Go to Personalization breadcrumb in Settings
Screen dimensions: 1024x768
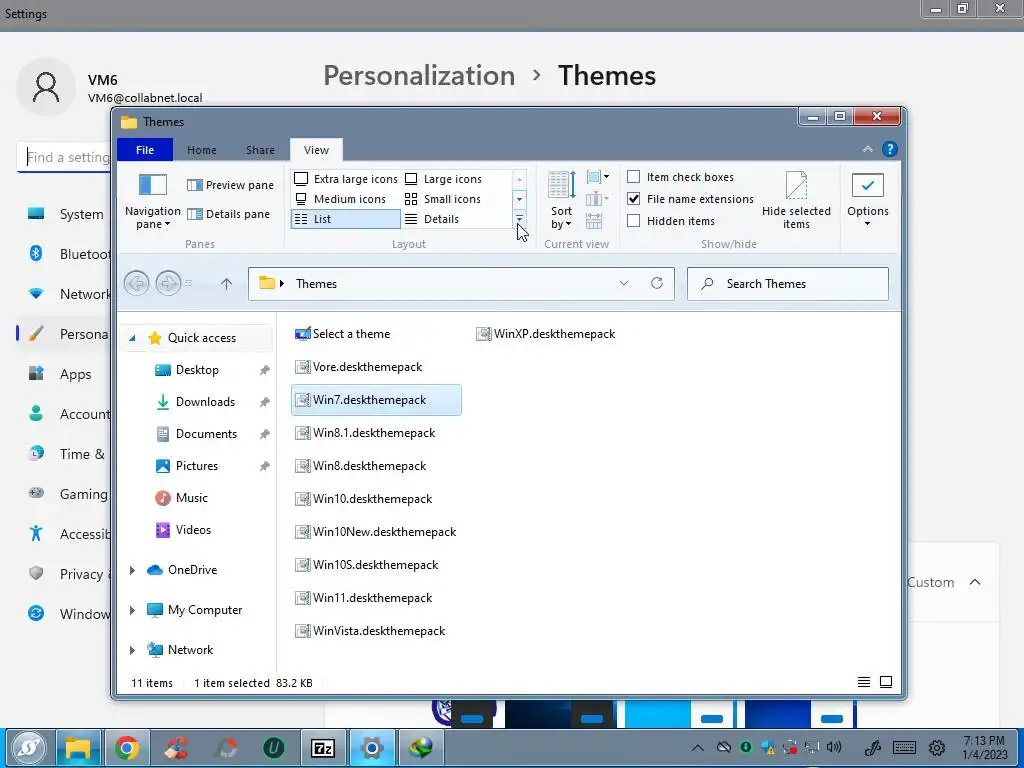click(419, 75)
